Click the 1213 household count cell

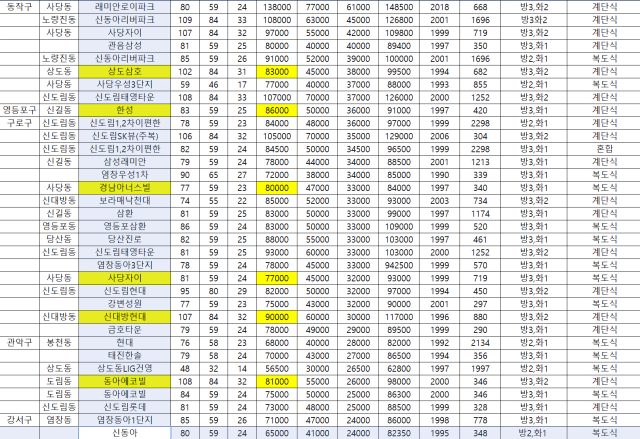pyautogui.click(x=480, y=162)
